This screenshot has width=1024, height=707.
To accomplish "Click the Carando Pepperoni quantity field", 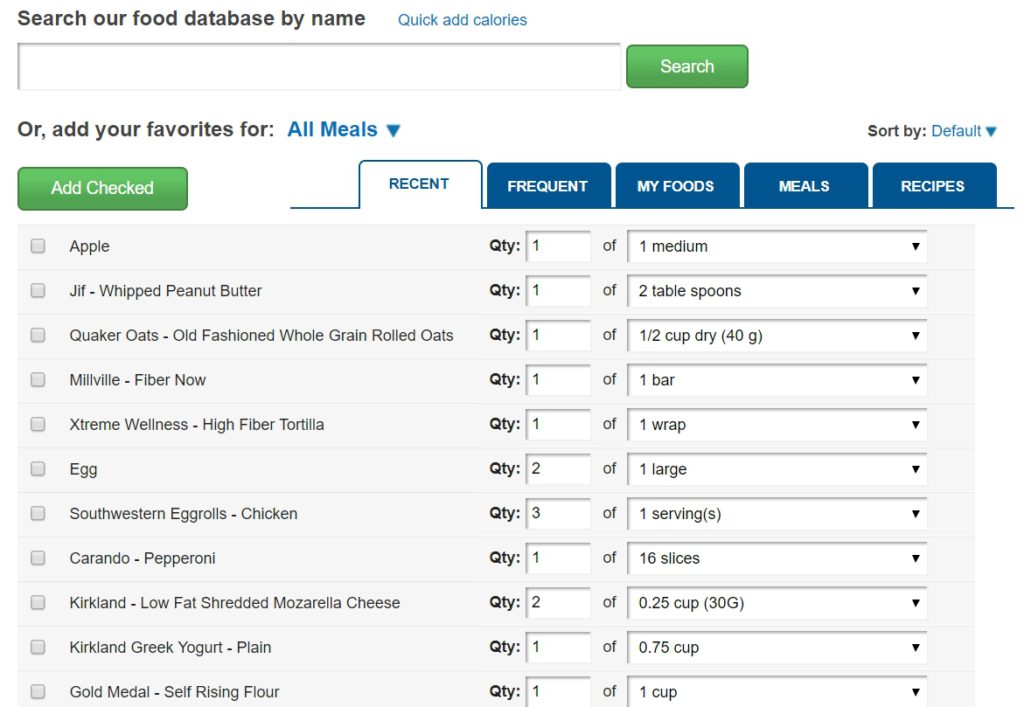I will (558, 558).
